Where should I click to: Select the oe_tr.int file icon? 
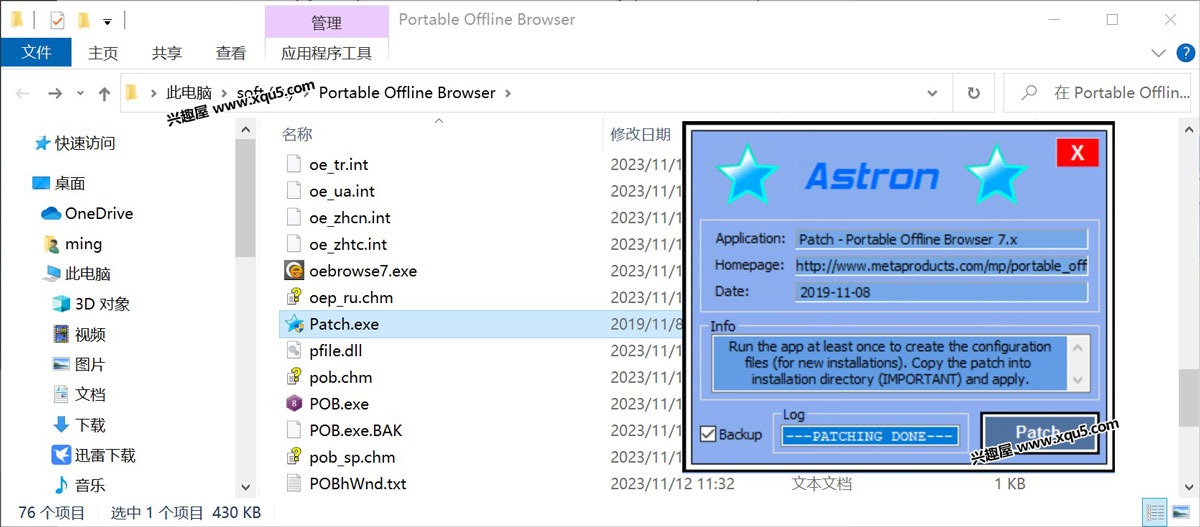(x=293, y=164)
